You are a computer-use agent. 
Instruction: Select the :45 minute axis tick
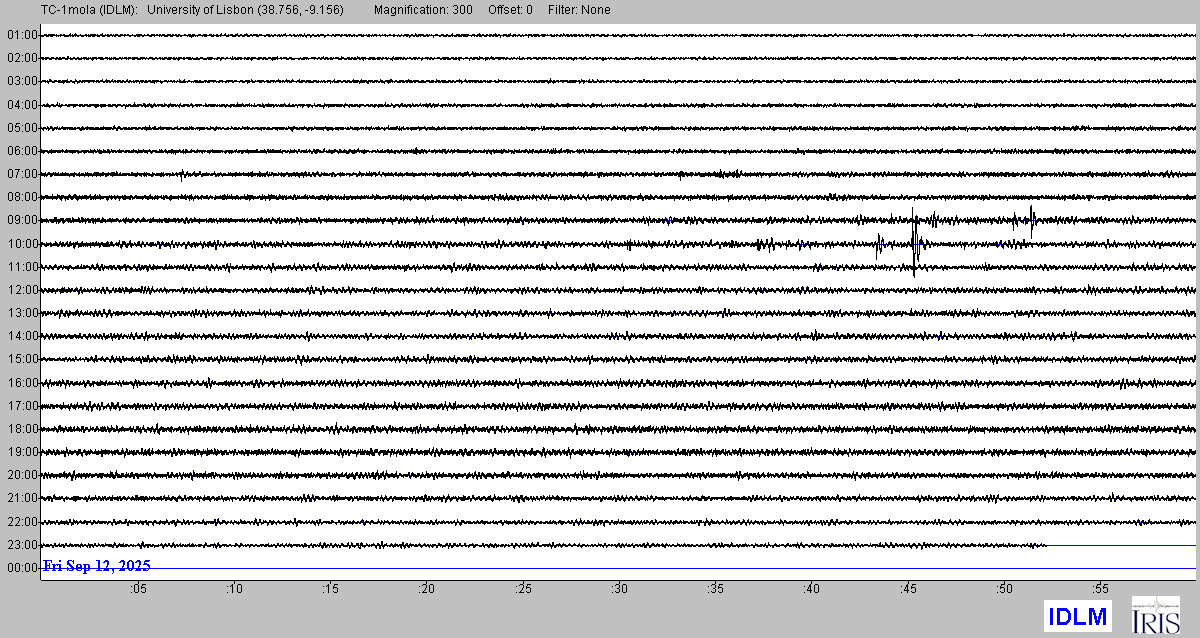click(908, 589)
